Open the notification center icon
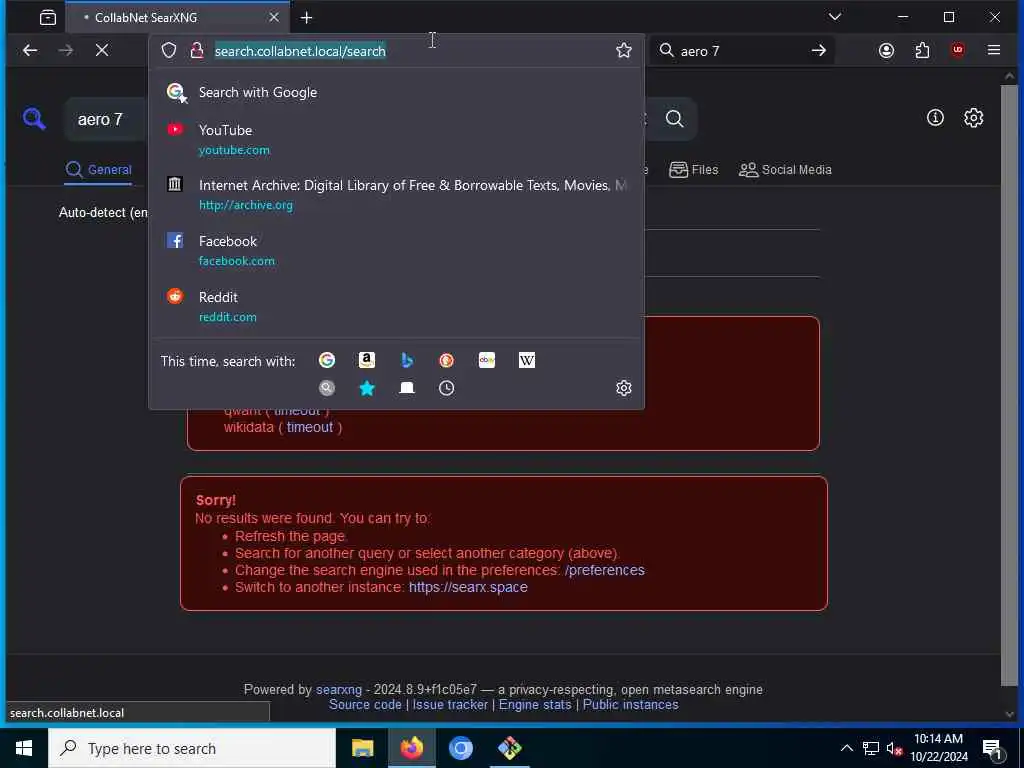The width and height of the screenshot is (1024, 768). (x=993, y=749)
